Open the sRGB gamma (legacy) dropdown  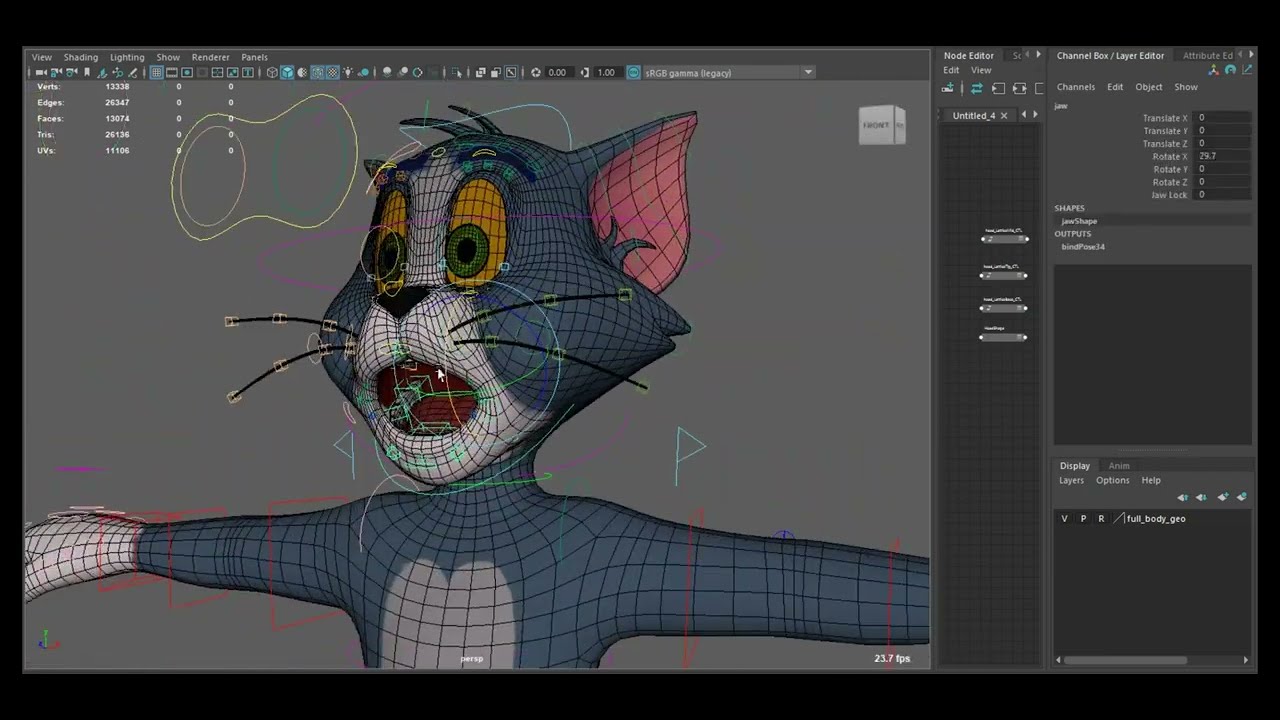(728, 73)
